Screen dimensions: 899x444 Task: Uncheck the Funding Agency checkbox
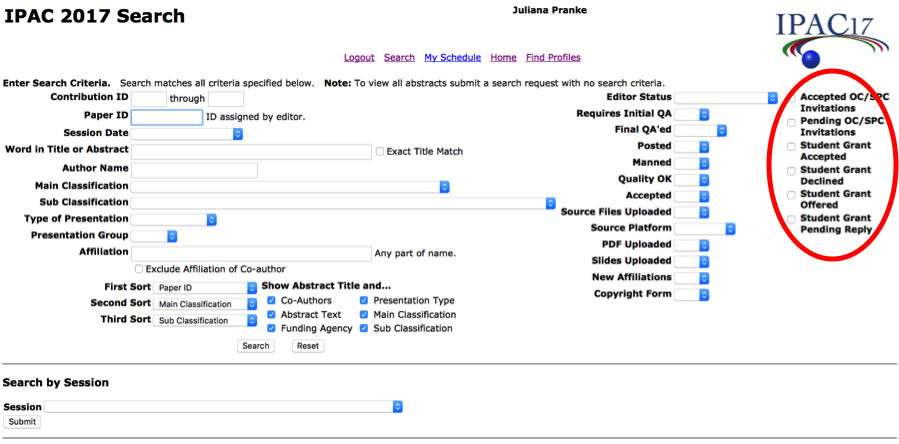272,328
